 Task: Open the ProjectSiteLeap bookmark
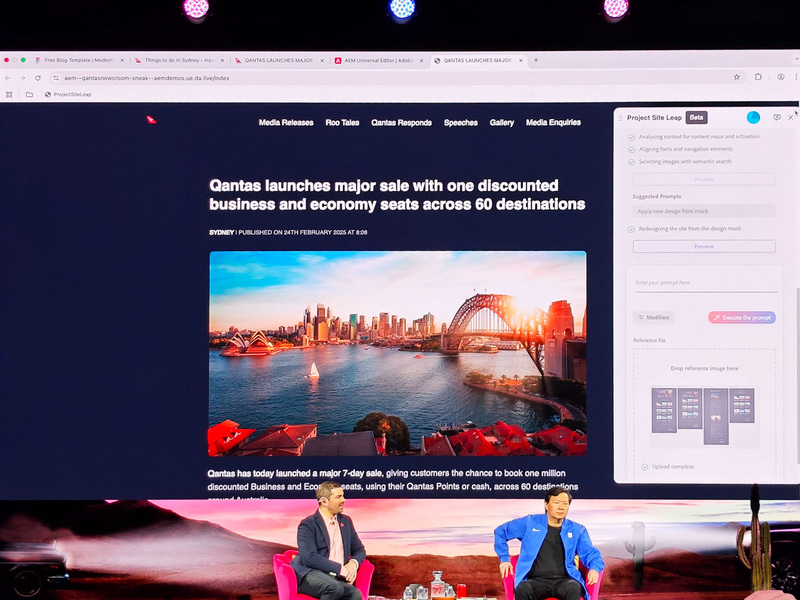68,94
